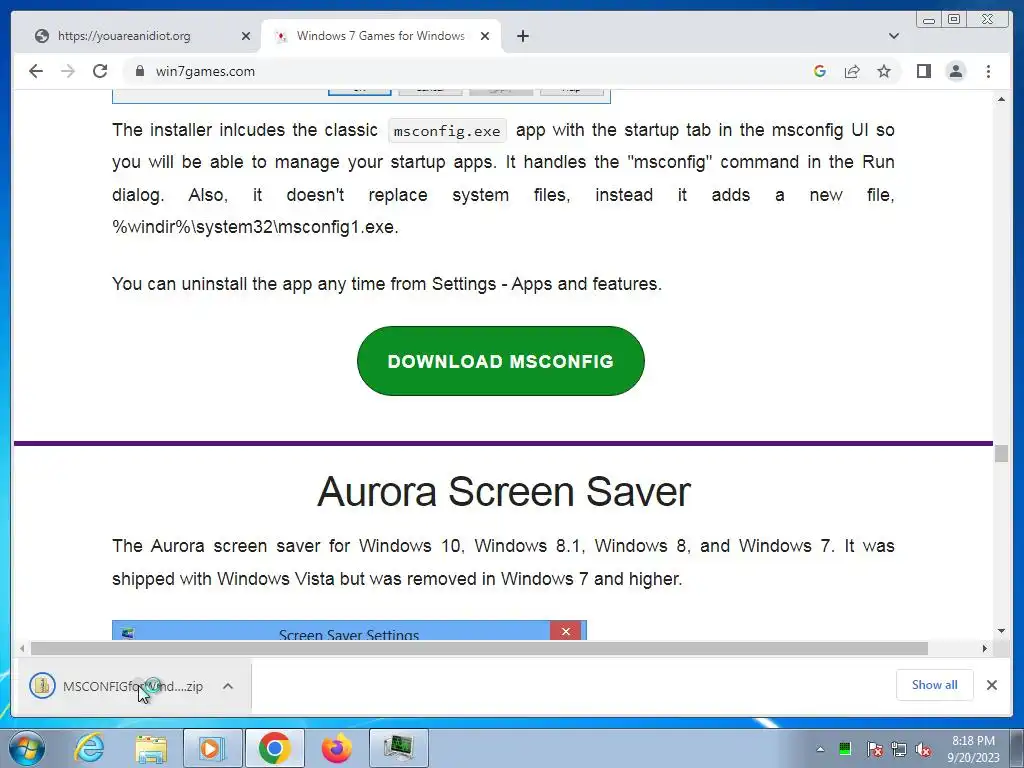The height and width of the screenshot is (768, 1024).
Task: Go back to the previous page
Action: click(x=36, y=71)
